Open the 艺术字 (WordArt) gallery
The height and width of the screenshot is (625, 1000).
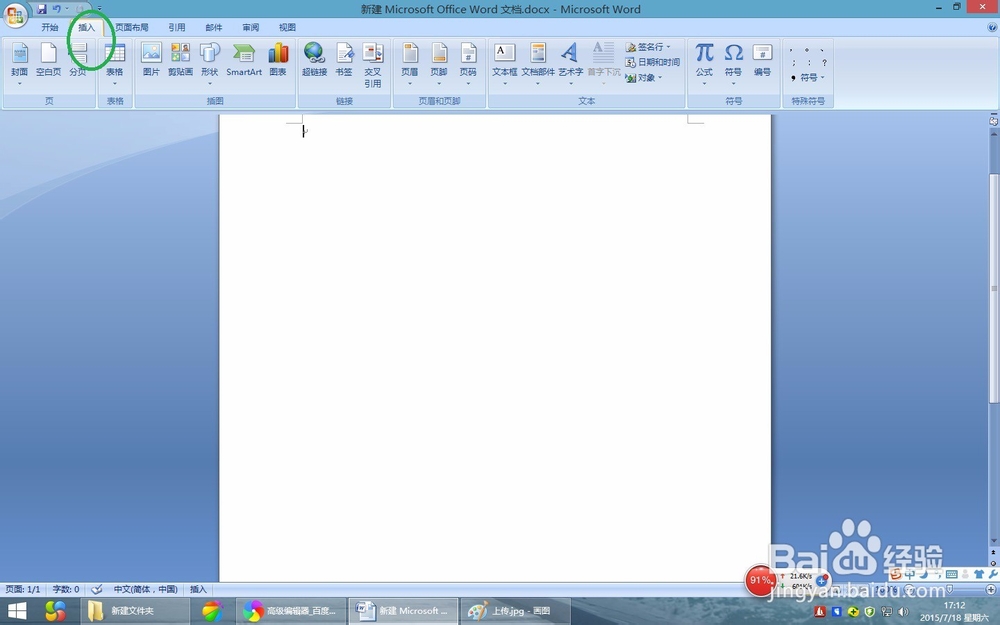click(571, 64)
